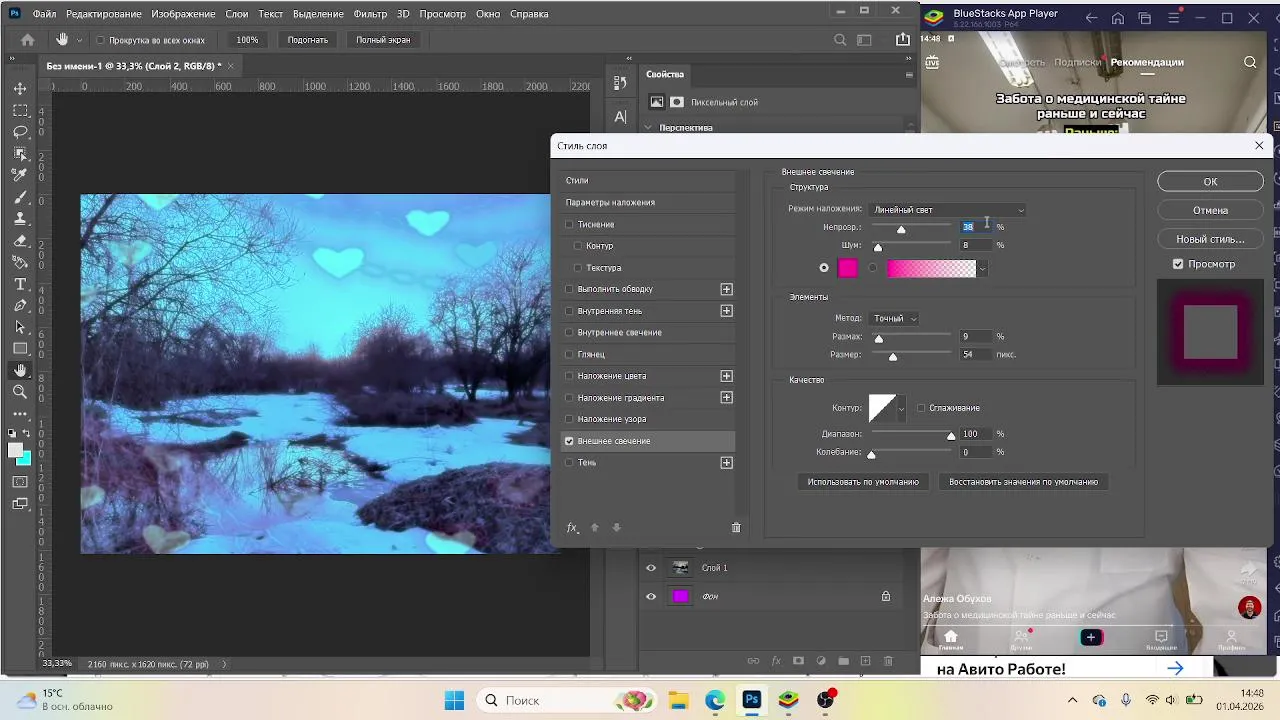1280x720 pixels.
Task: Select the Zoom magnifier tool
Action: 20,392
